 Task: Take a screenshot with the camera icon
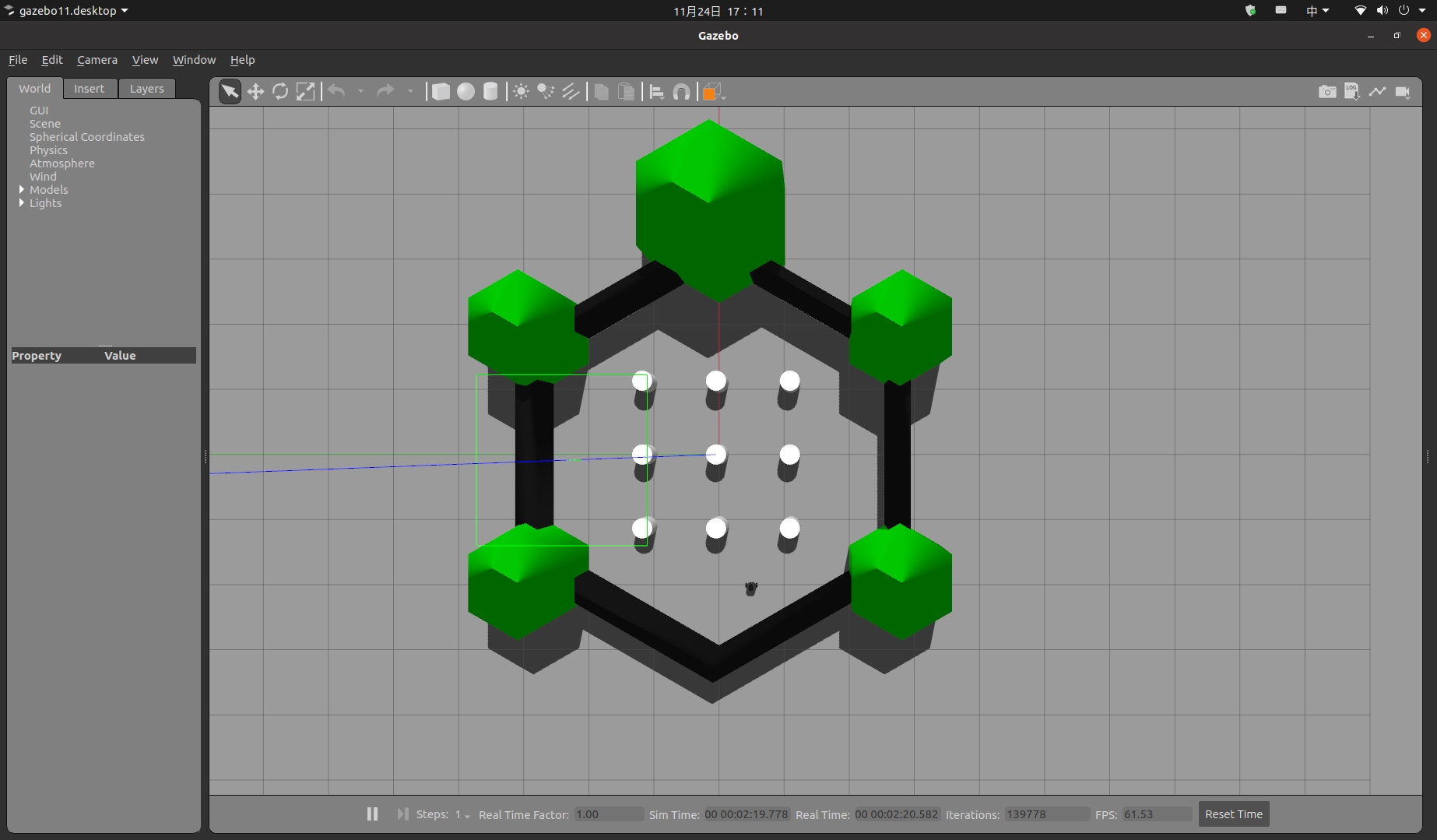point(1326,91)
